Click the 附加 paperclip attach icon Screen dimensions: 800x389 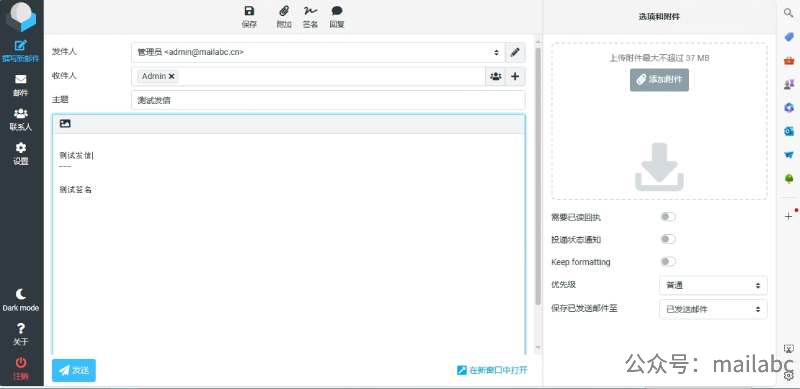click(x=284, y=17)
